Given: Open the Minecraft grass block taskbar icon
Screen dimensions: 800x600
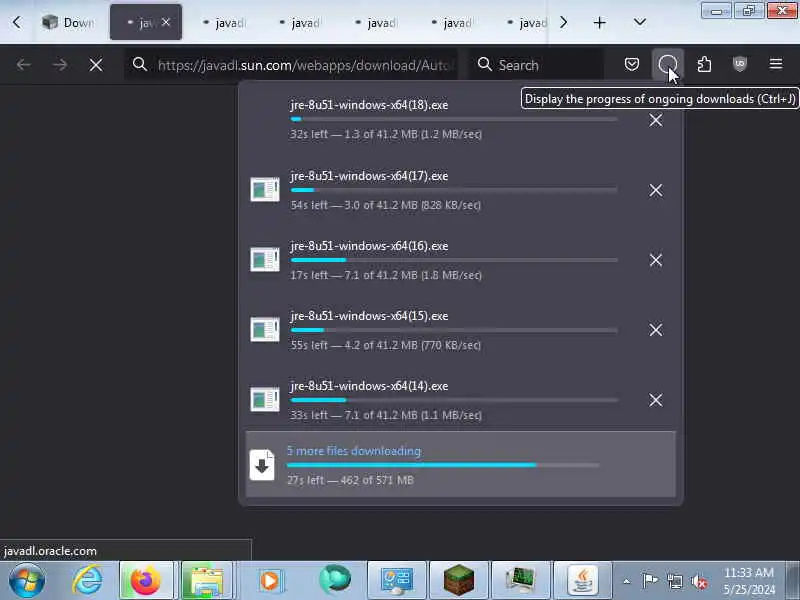Looking at the screenshot, I should (x=459, y=581).
